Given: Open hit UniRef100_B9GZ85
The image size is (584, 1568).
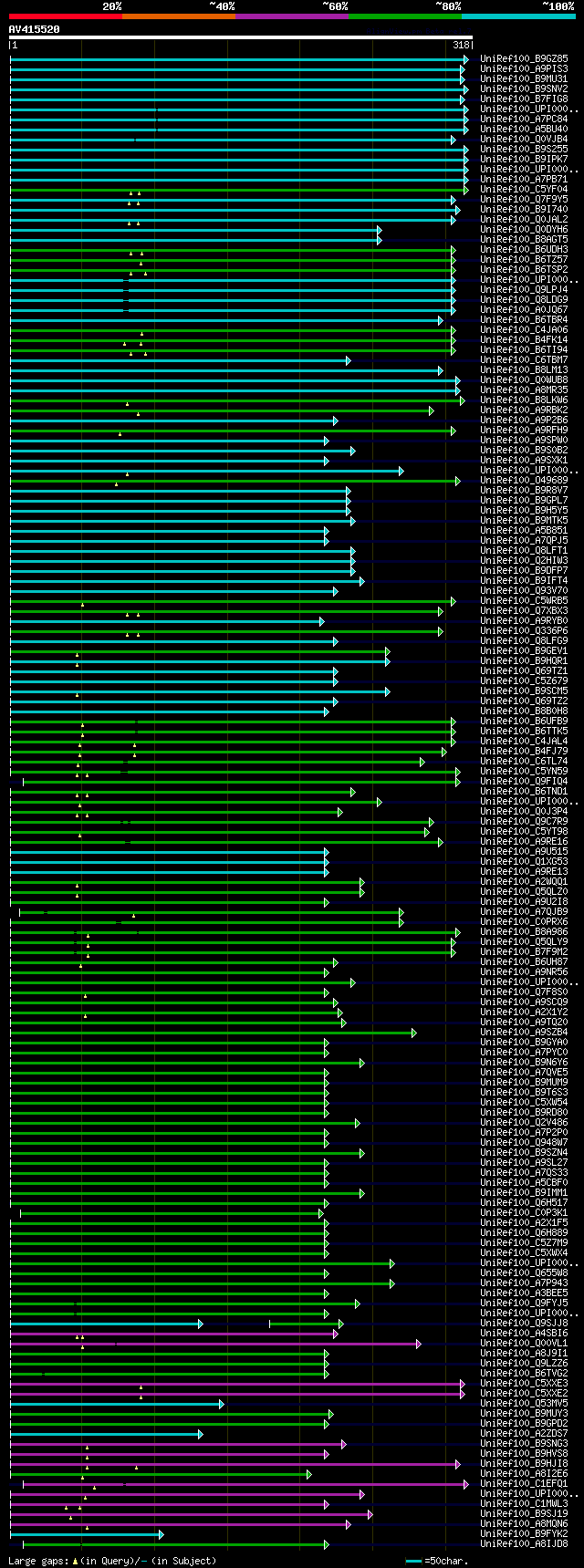Looking at the screenshot, I should click(524, 58).
